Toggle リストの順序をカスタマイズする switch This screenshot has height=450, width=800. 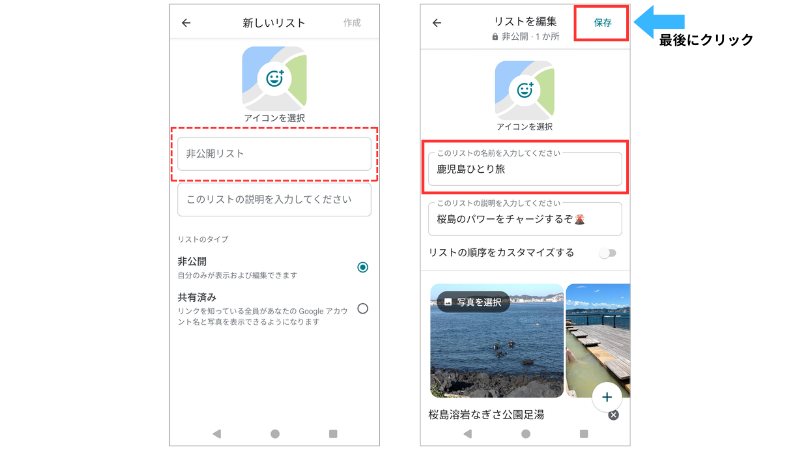[606, 253]
